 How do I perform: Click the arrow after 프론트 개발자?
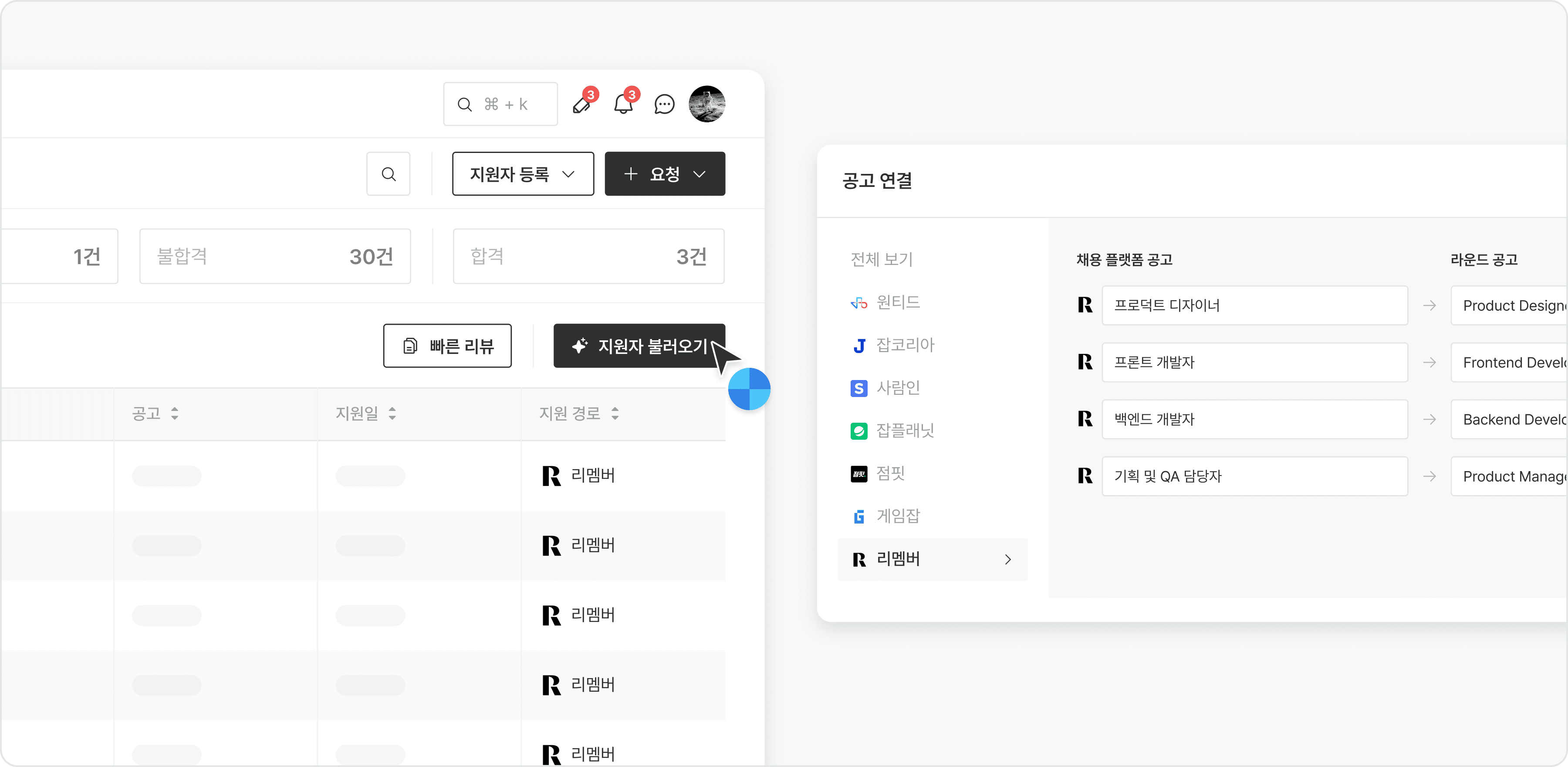(1429, 363)
